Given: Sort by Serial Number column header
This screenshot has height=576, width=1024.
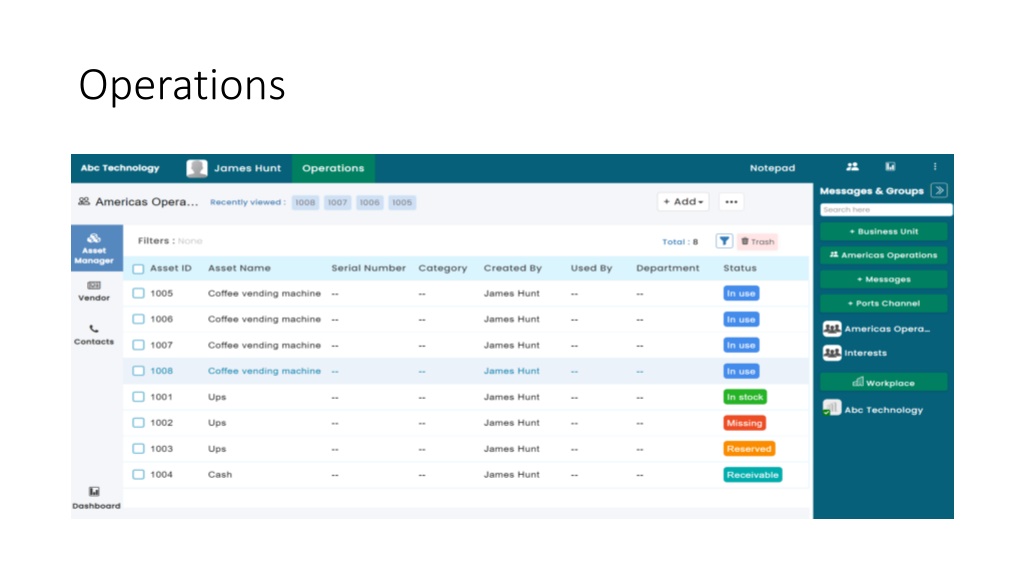Looking at the screenshot, I should [x=368, y=268].
